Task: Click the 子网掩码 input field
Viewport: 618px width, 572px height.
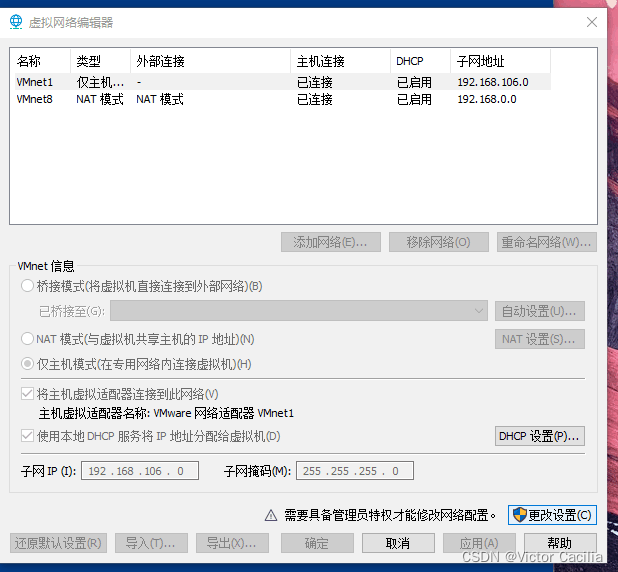Action: click(x=355, y=470)
